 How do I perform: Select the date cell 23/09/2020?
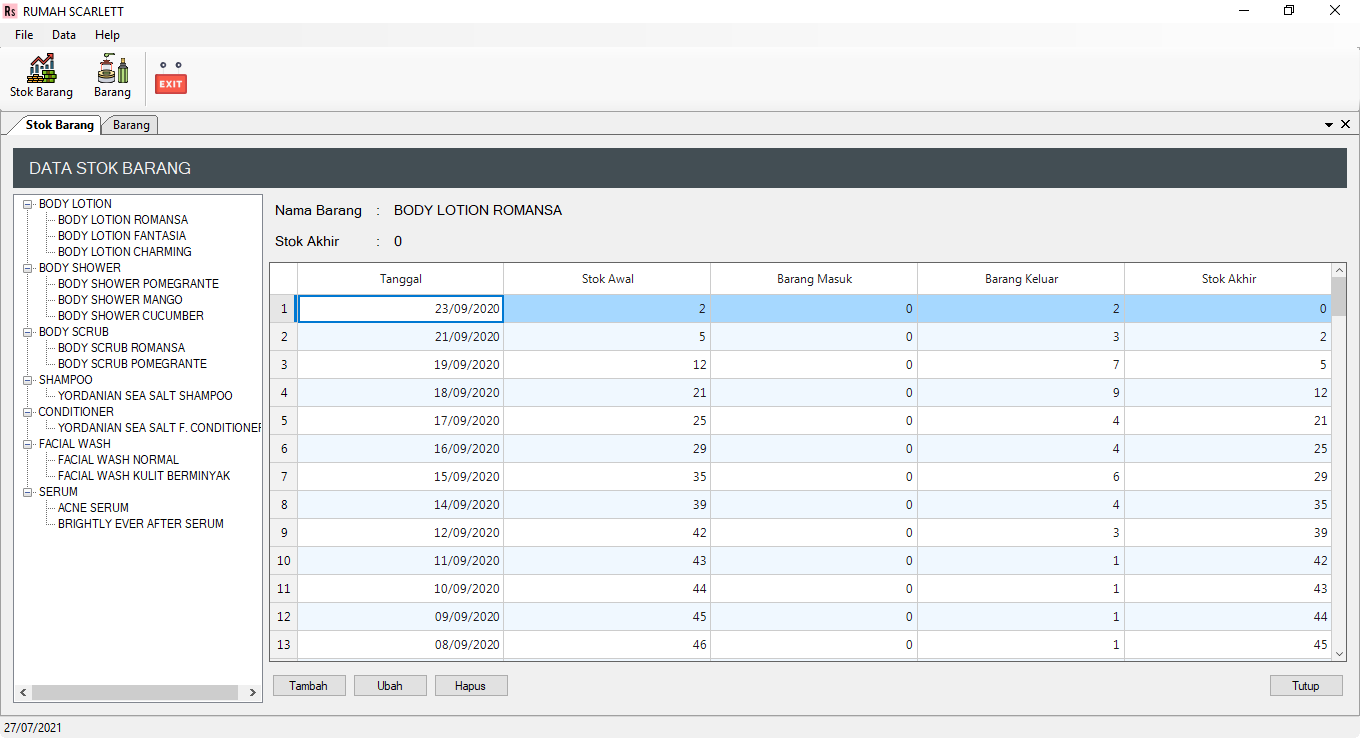point(400,309)
